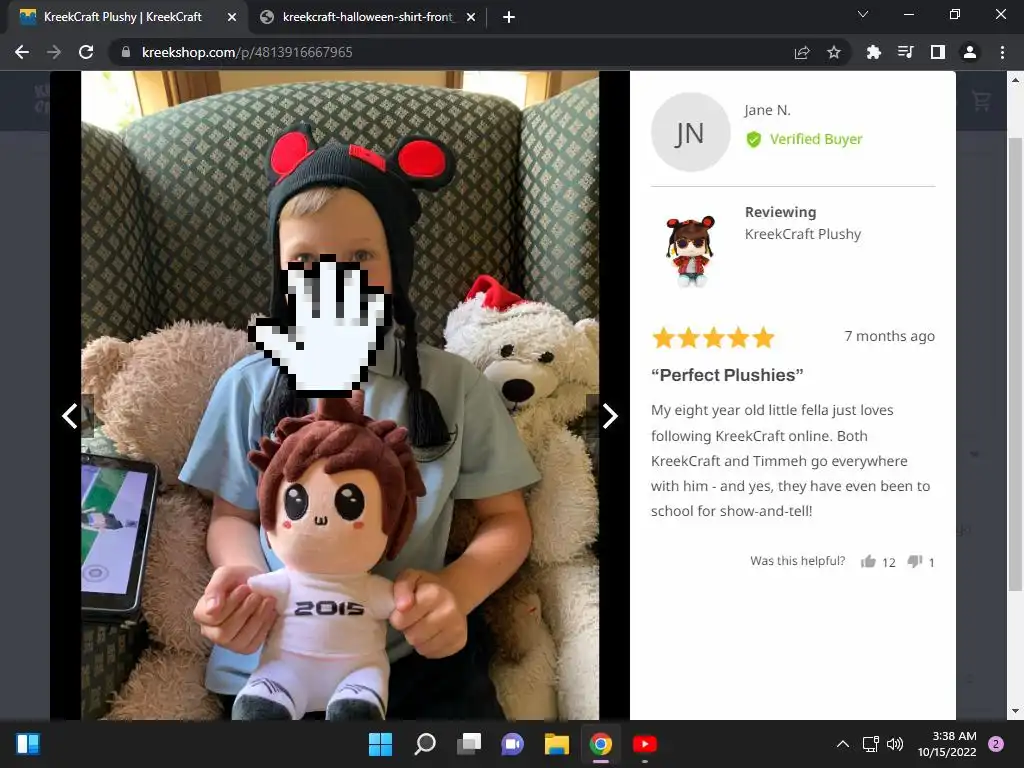The image size is (1024, 768).
Task: Show hidden system tray icons
Action: coord(843,744)
